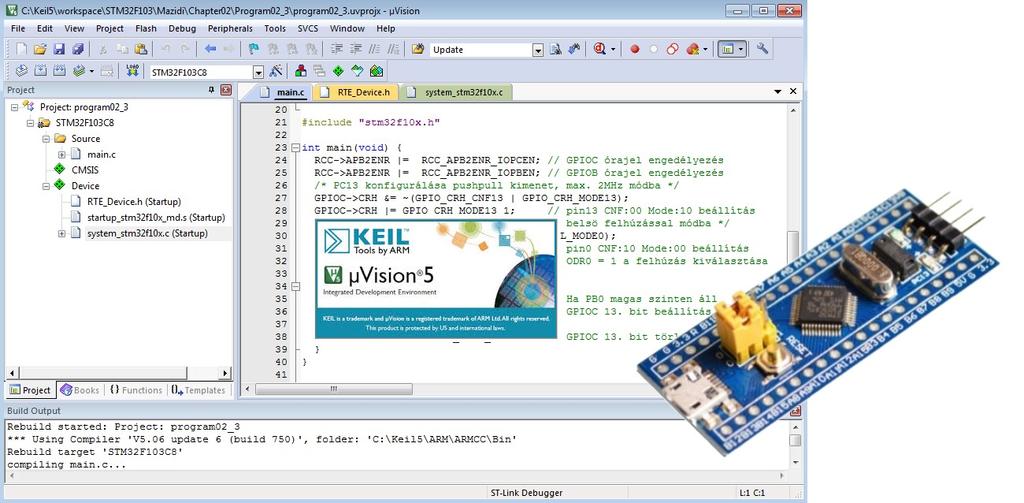This screenshot has width=1024, height=503.
Task: Pin the Project panel with the pushpin
Action: click(211, 90)
